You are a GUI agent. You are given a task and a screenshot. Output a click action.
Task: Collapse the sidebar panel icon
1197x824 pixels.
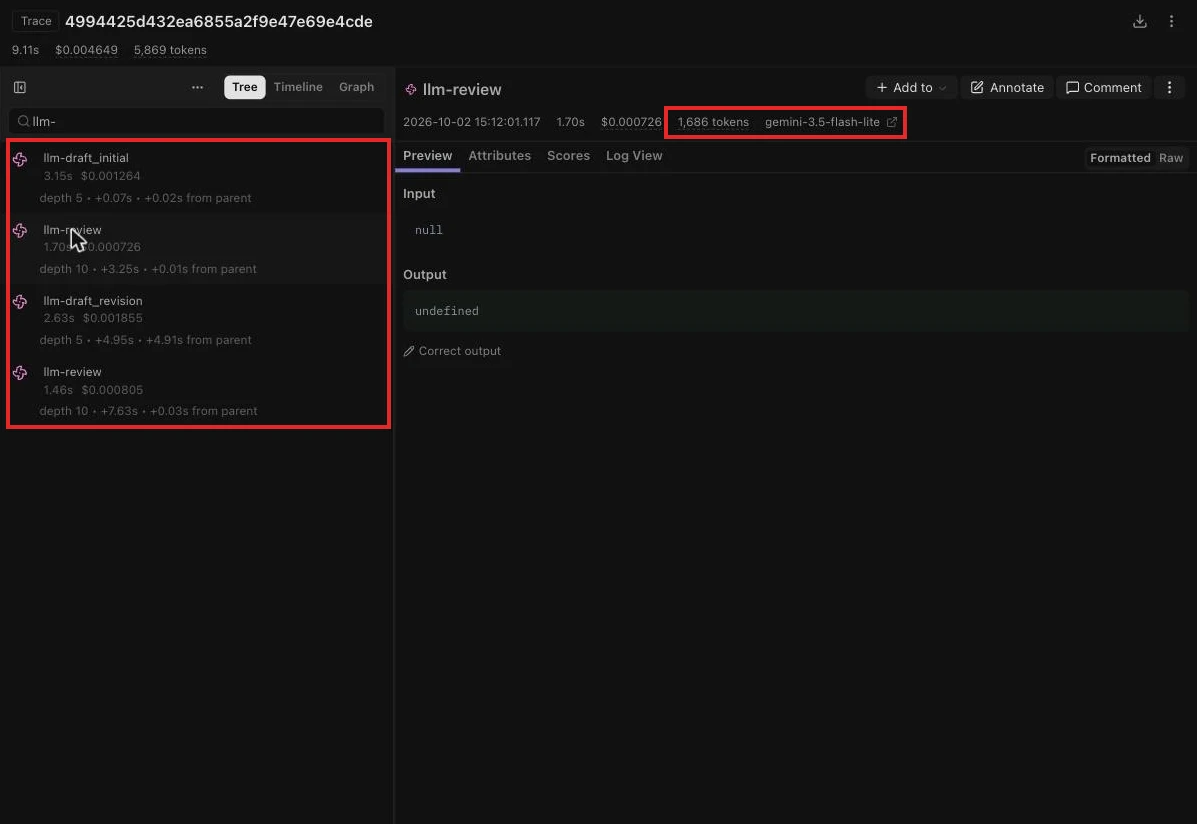coord(20,87)
